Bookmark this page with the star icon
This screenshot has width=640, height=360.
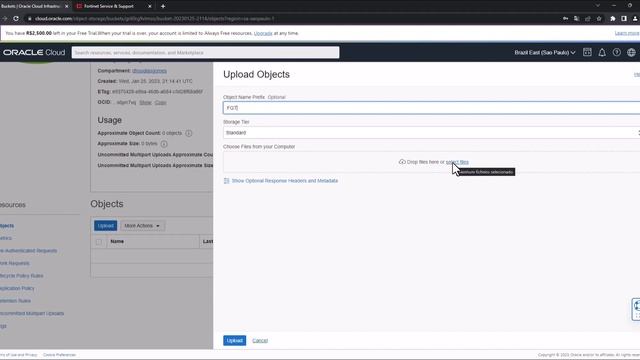pos(599,18)
